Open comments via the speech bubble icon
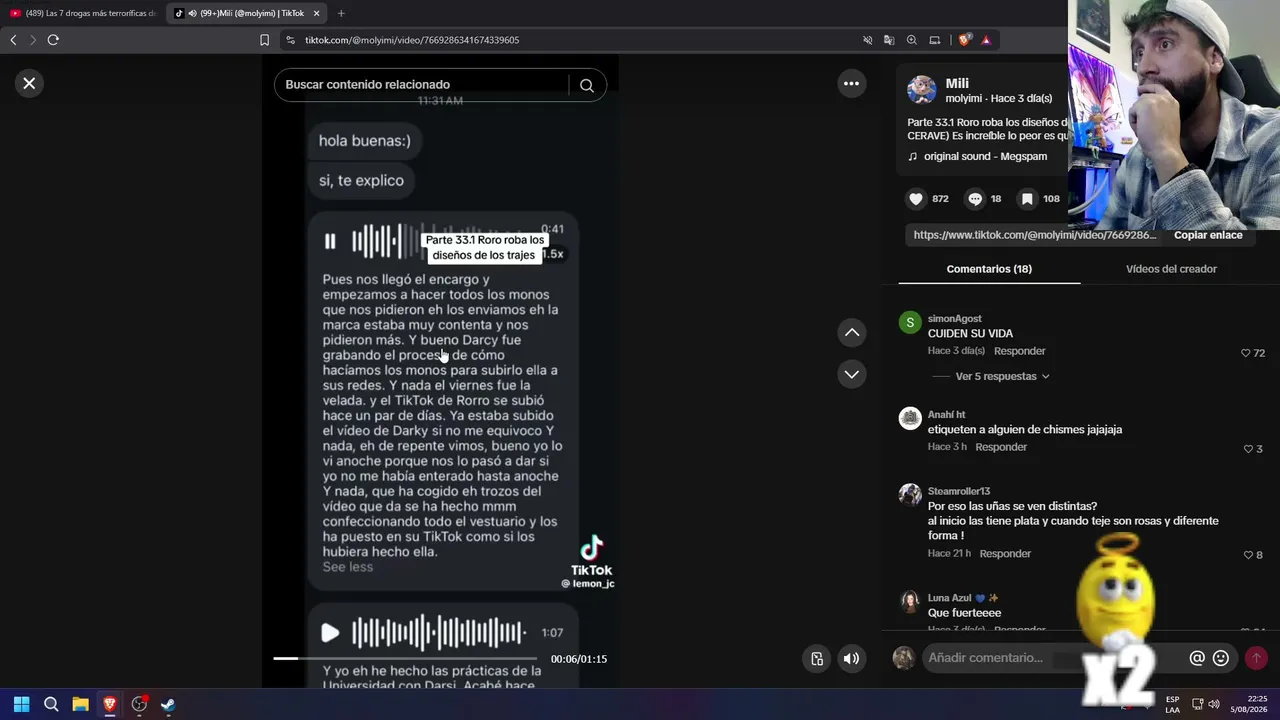The width and height of the screenshot is (1280, 720). click(x=975, y=199)
